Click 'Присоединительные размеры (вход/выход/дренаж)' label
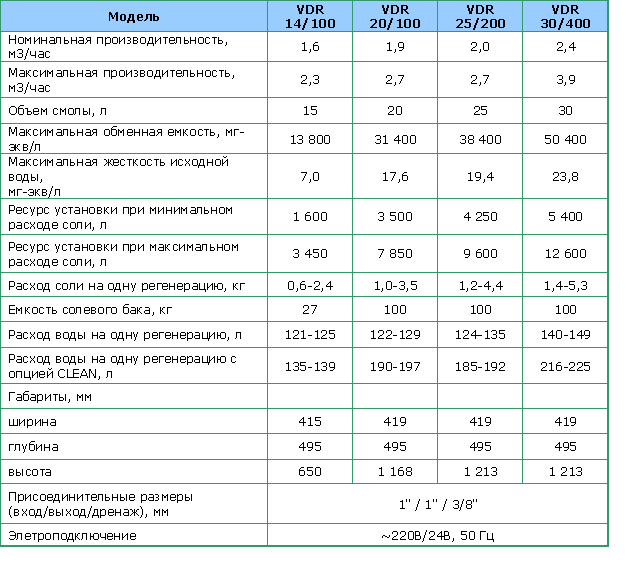Viewport: 639px width, 564px height. [x=100, y=504]
